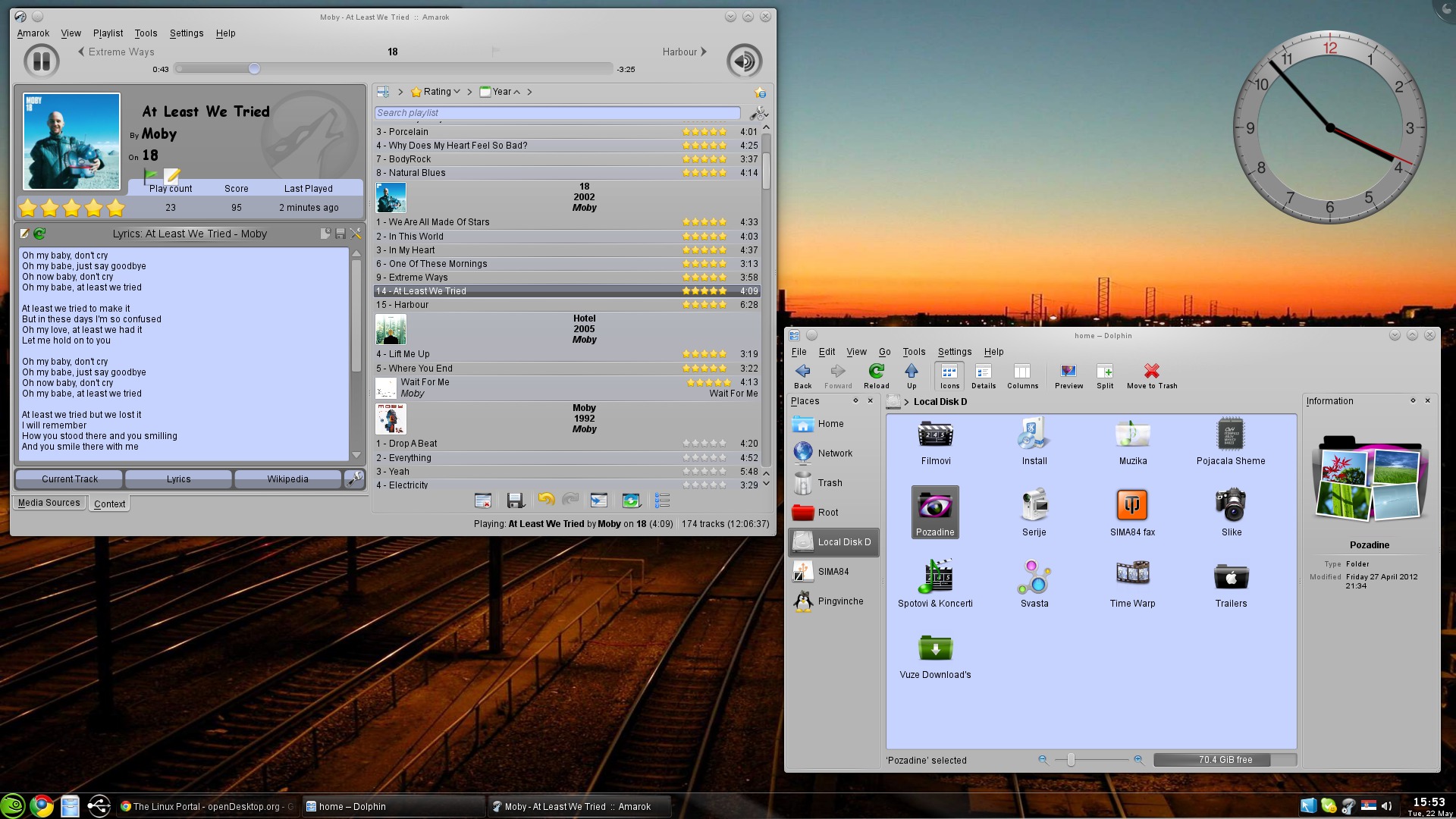Go back to previous track Extreme Ways
Viewport: 1456px width, 819px height.
[116, 52]
